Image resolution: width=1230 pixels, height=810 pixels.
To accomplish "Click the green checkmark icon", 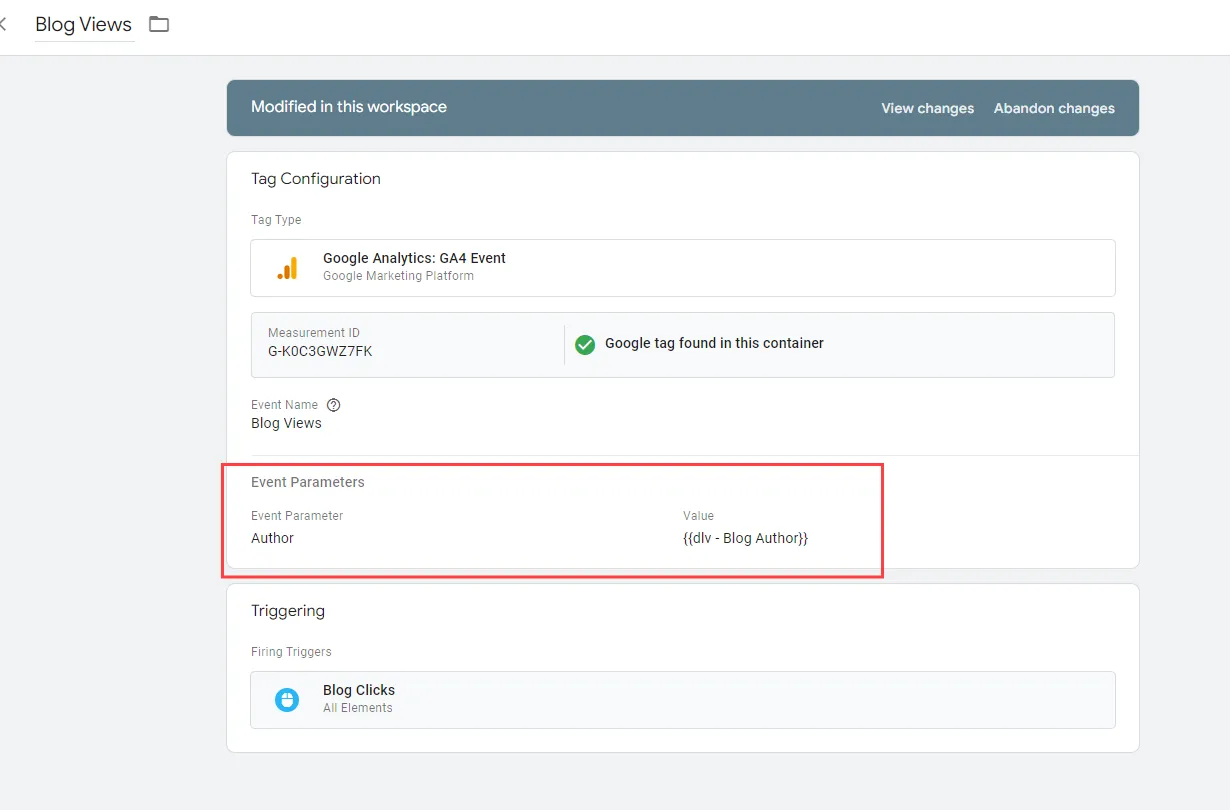I will (x=585, y=344).
